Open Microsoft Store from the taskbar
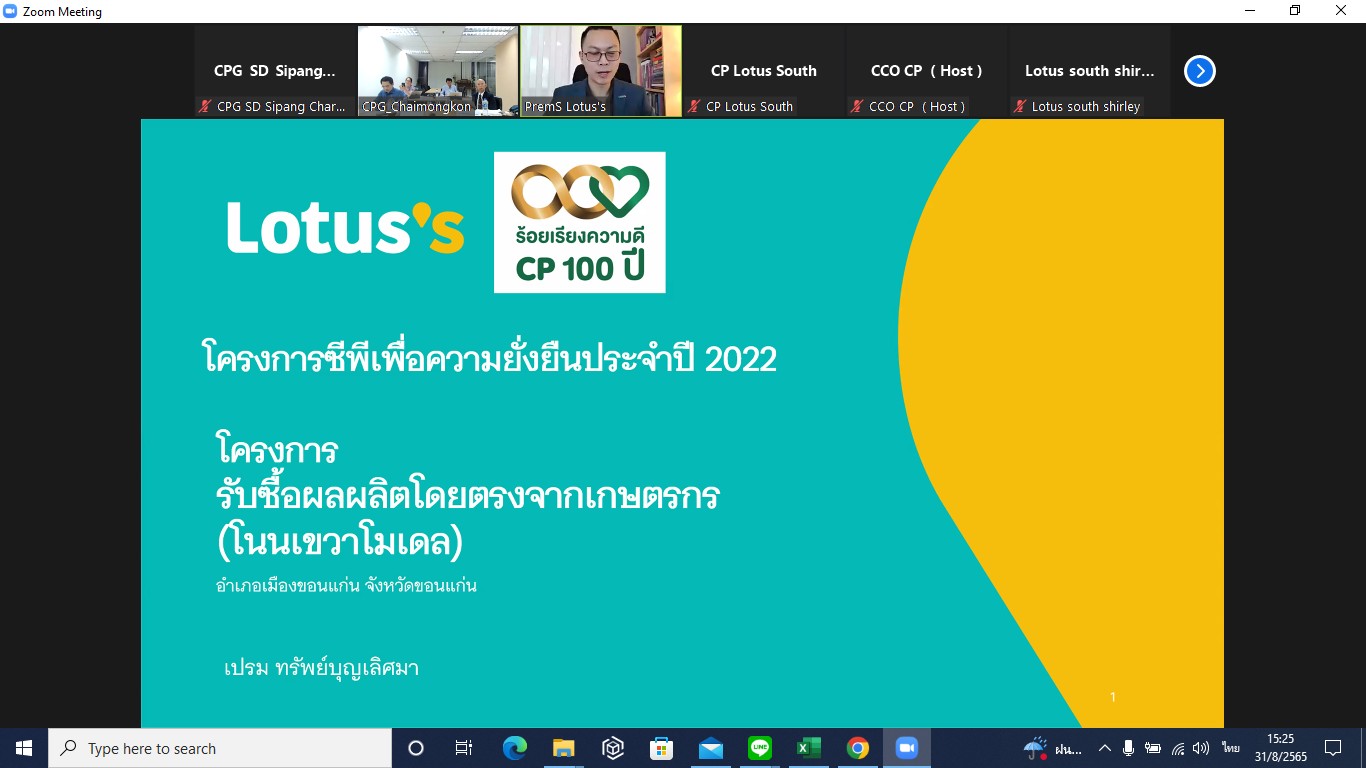The width and height of the screenshot is (1366, 768). click(662, 748)
